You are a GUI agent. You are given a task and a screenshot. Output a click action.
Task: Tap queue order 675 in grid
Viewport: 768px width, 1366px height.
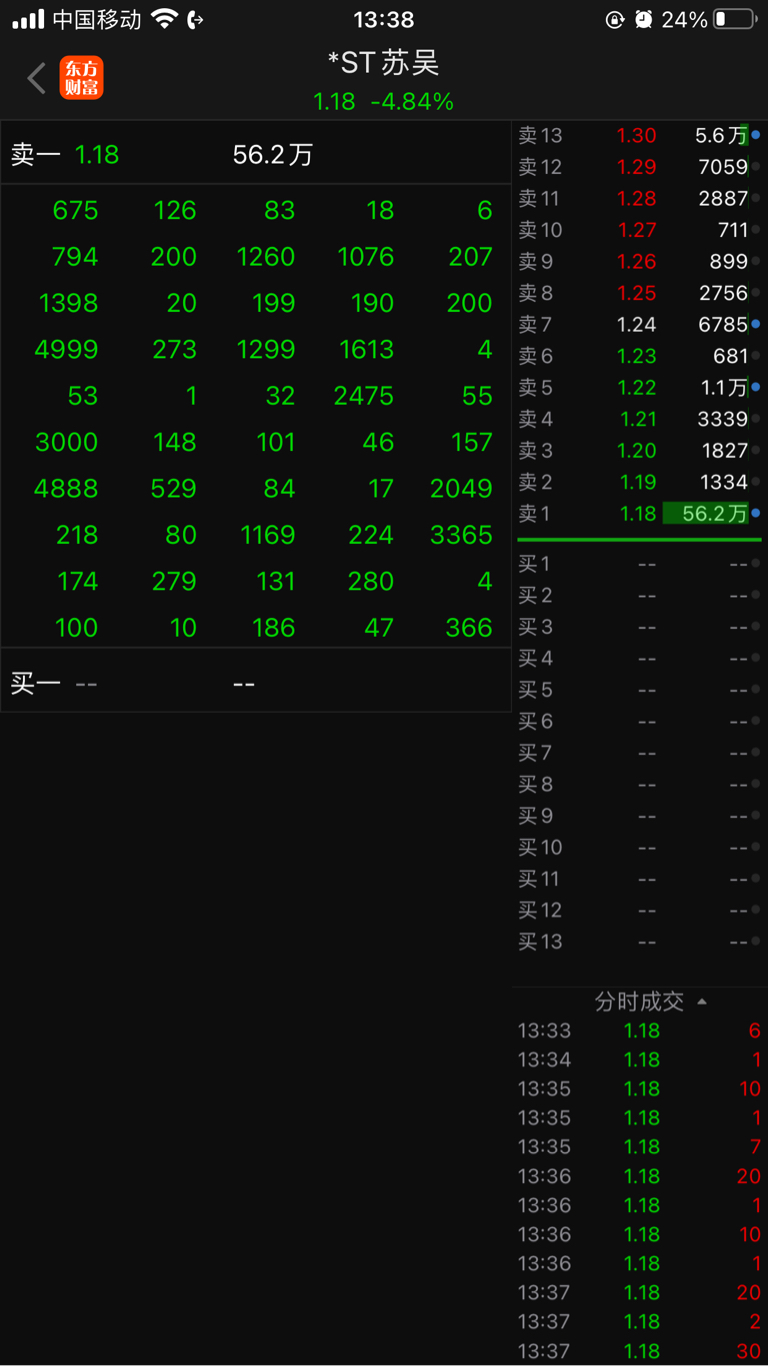coord(76,210)
